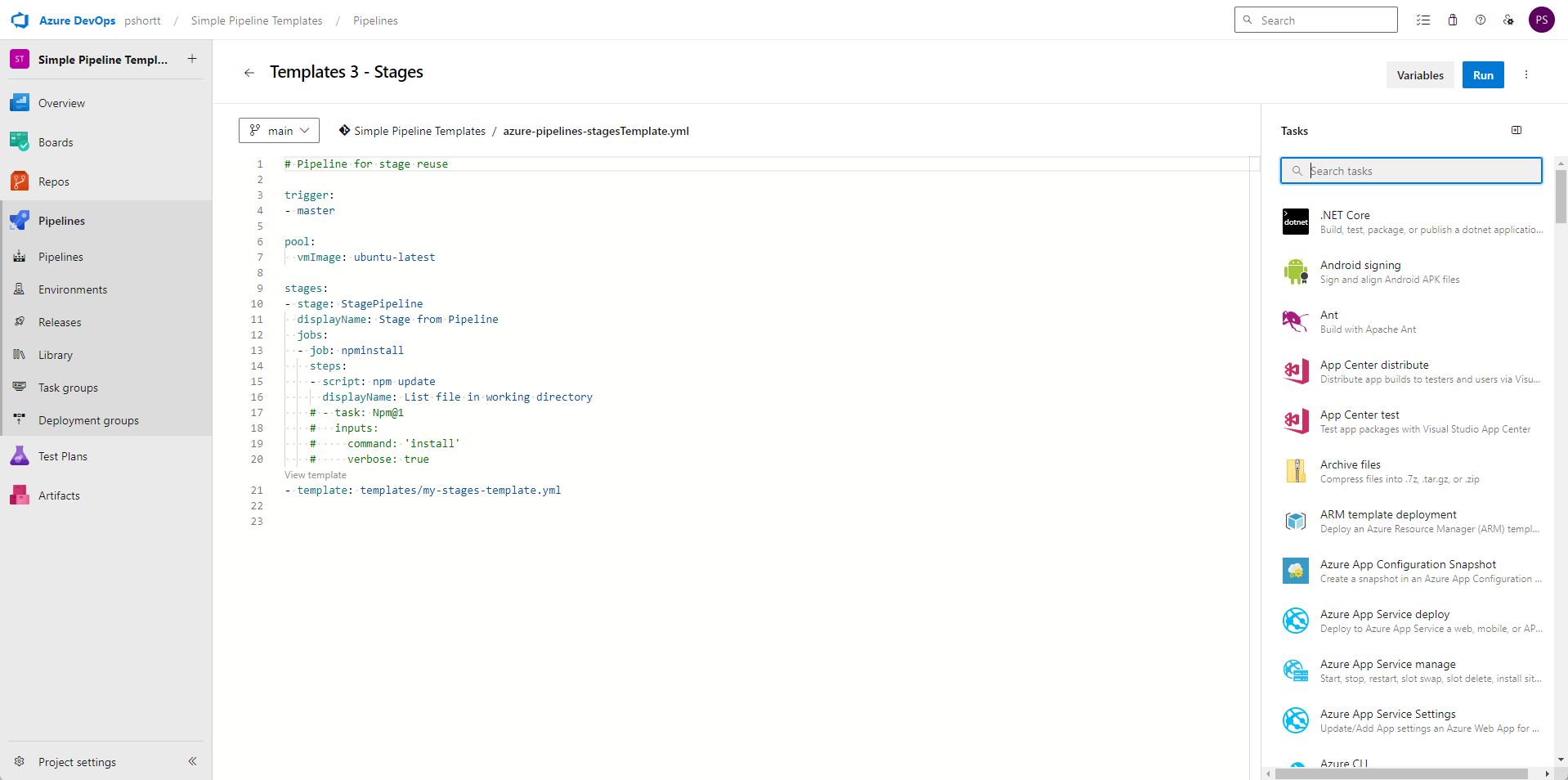Click the Run button

point(1482,74)
